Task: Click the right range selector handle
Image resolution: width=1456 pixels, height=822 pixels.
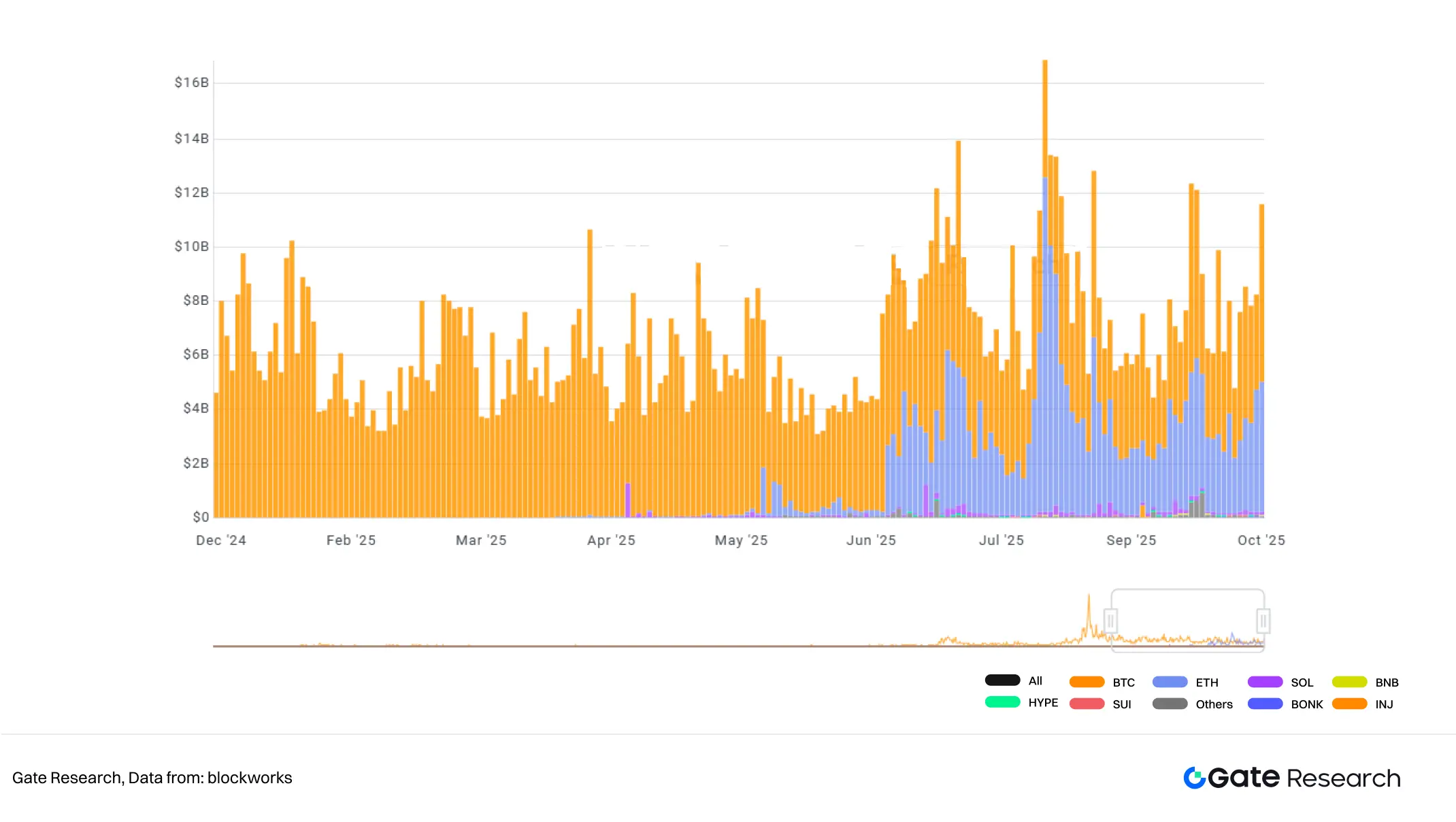Action: click(1263, 621)
